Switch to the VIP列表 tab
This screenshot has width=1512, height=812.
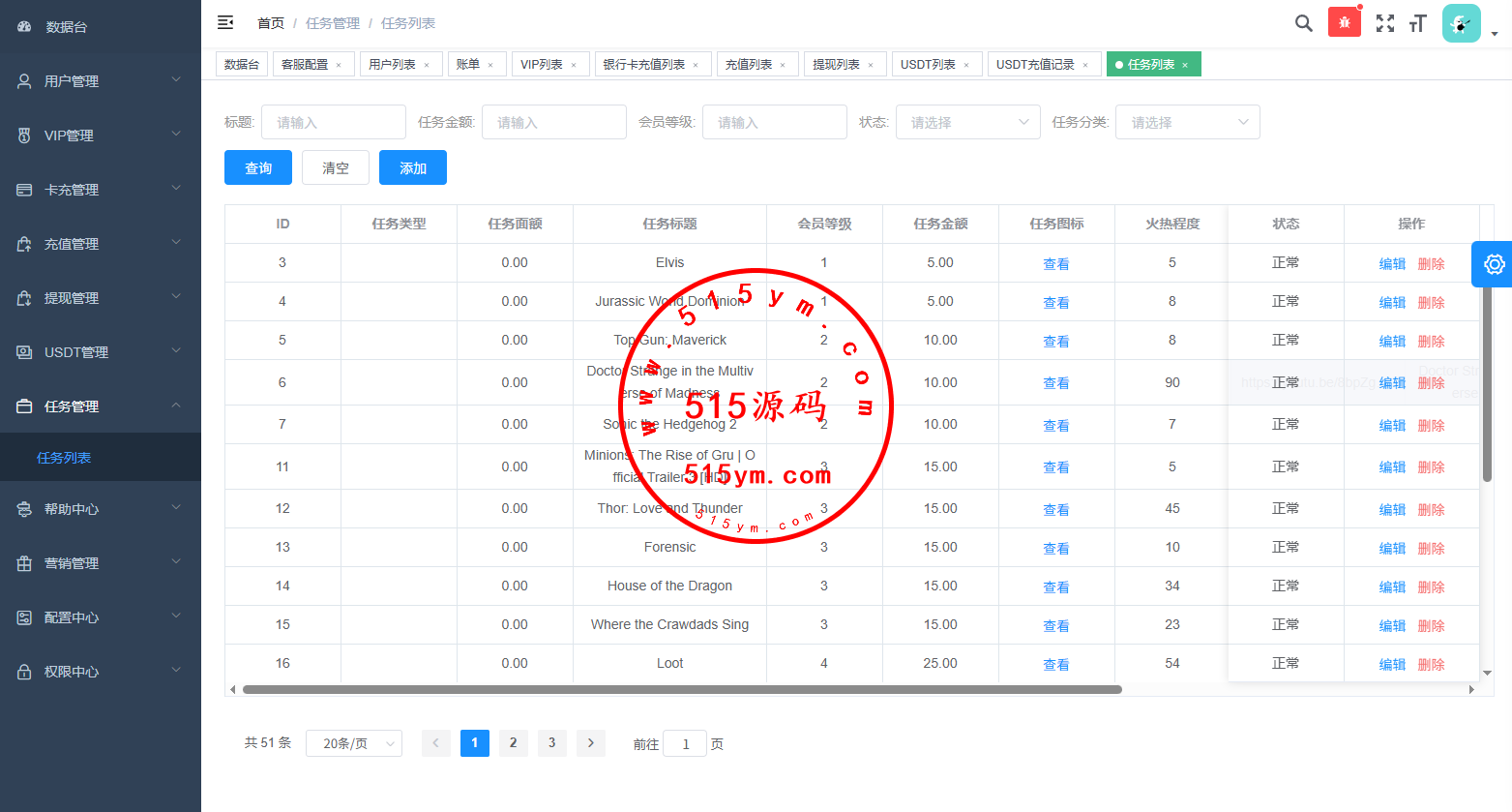(542, 65)
